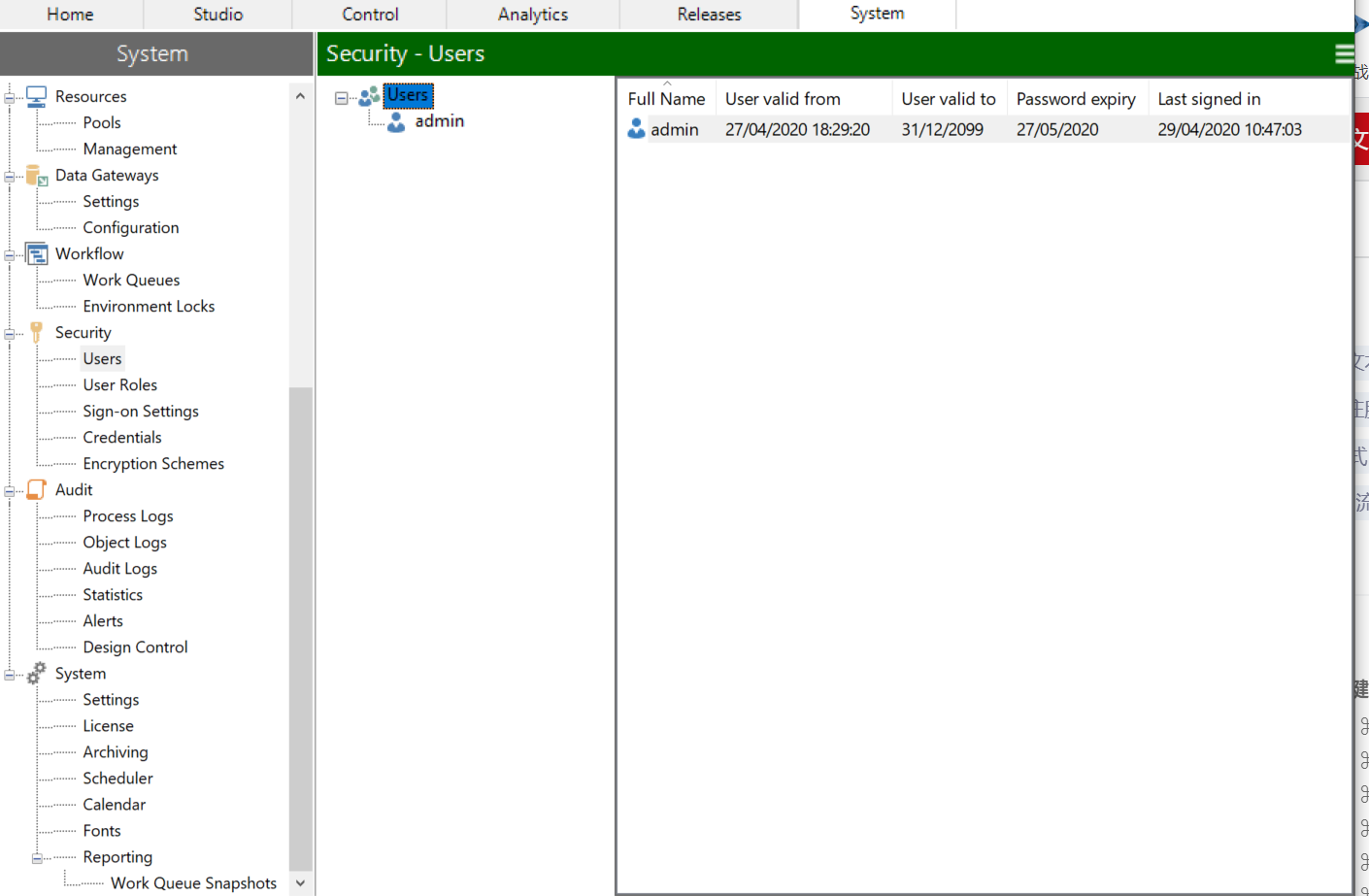Viewport: 1369px width, 896px height.
Task: Collapse the Data Gateways node
Action: [10, 177]
